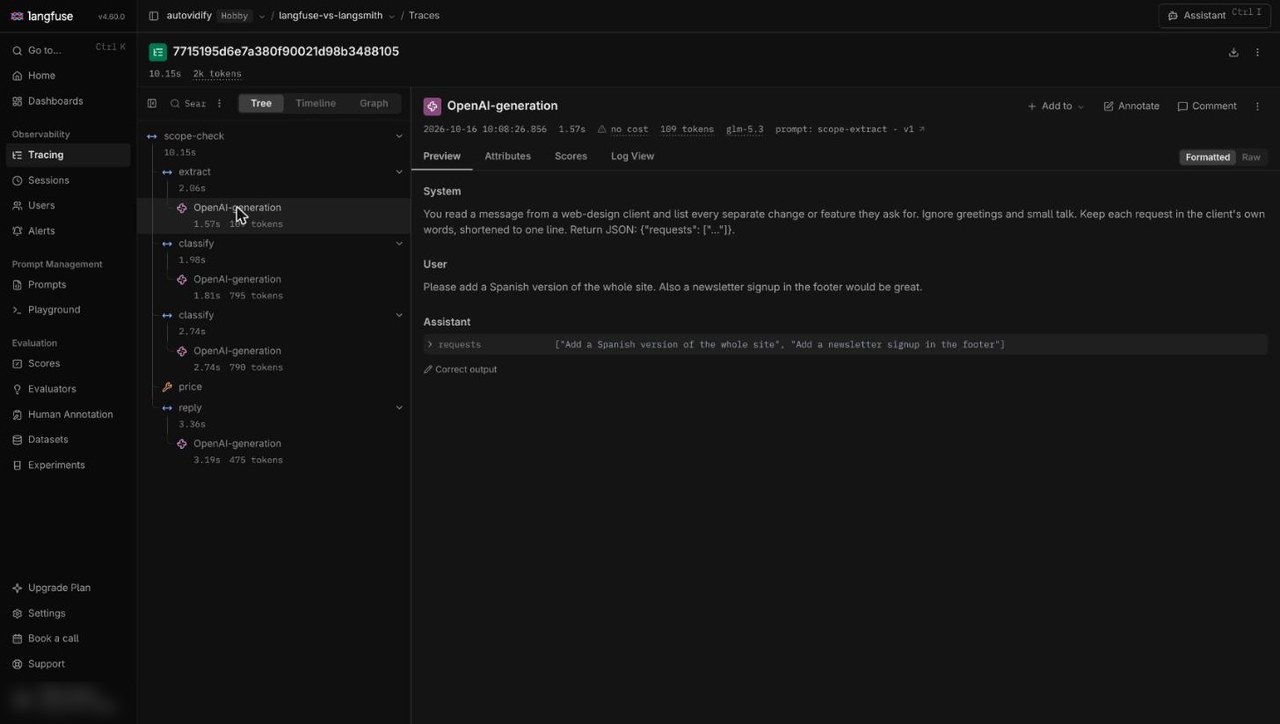Open Human Annotation in the sidebar
Viewport: 1280px width, 724px height.
click(x=70, y=414)
